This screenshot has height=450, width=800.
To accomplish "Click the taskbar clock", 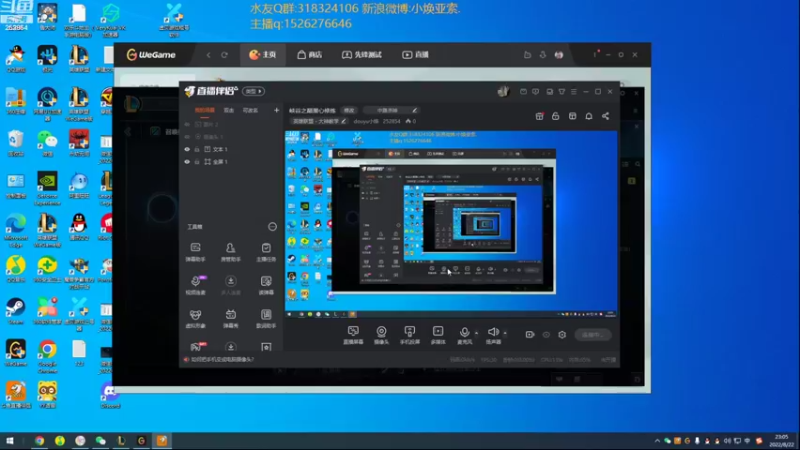I will [782, 441].
